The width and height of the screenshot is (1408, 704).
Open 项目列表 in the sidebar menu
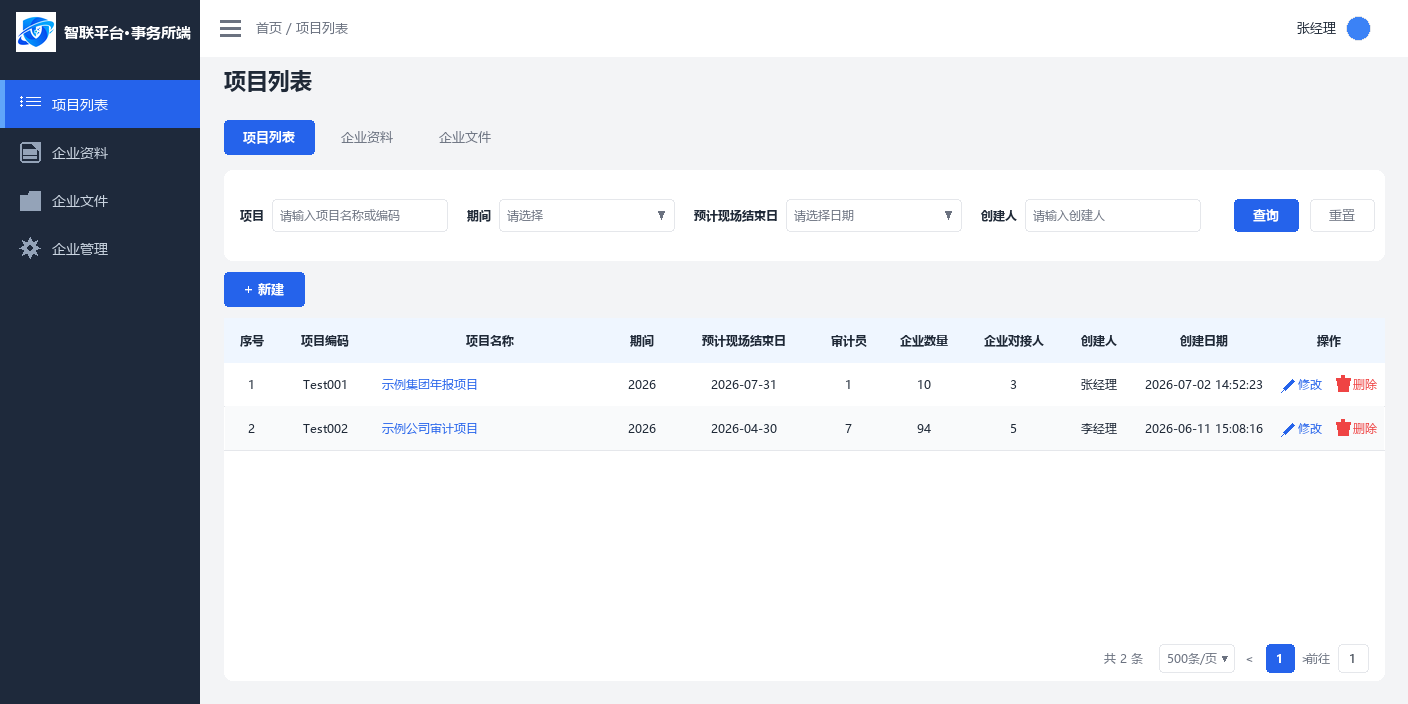click(100, 104)
